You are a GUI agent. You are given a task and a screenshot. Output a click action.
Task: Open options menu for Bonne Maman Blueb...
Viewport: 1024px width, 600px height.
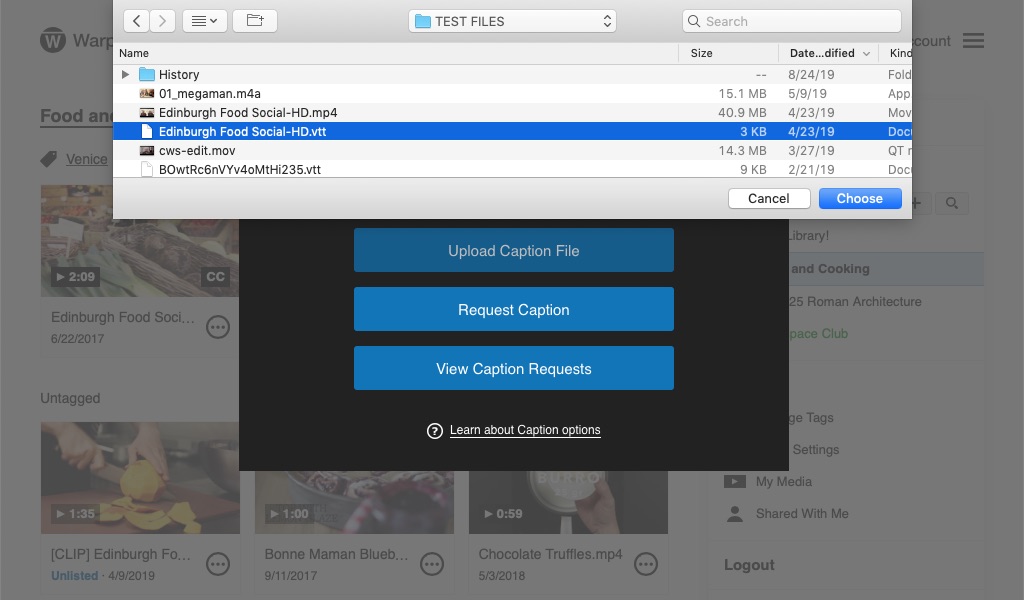432,564
